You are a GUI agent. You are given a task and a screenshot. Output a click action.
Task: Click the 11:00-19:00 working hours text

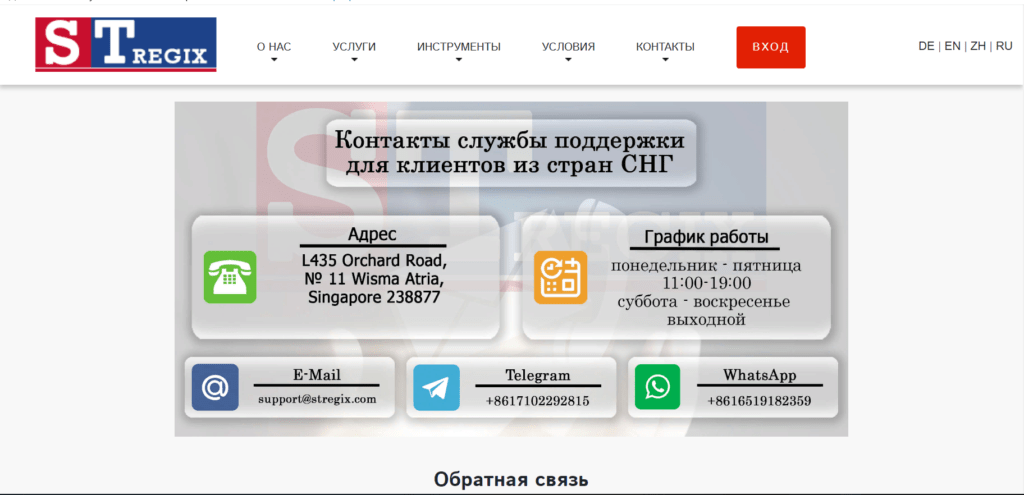coord(707,284)
